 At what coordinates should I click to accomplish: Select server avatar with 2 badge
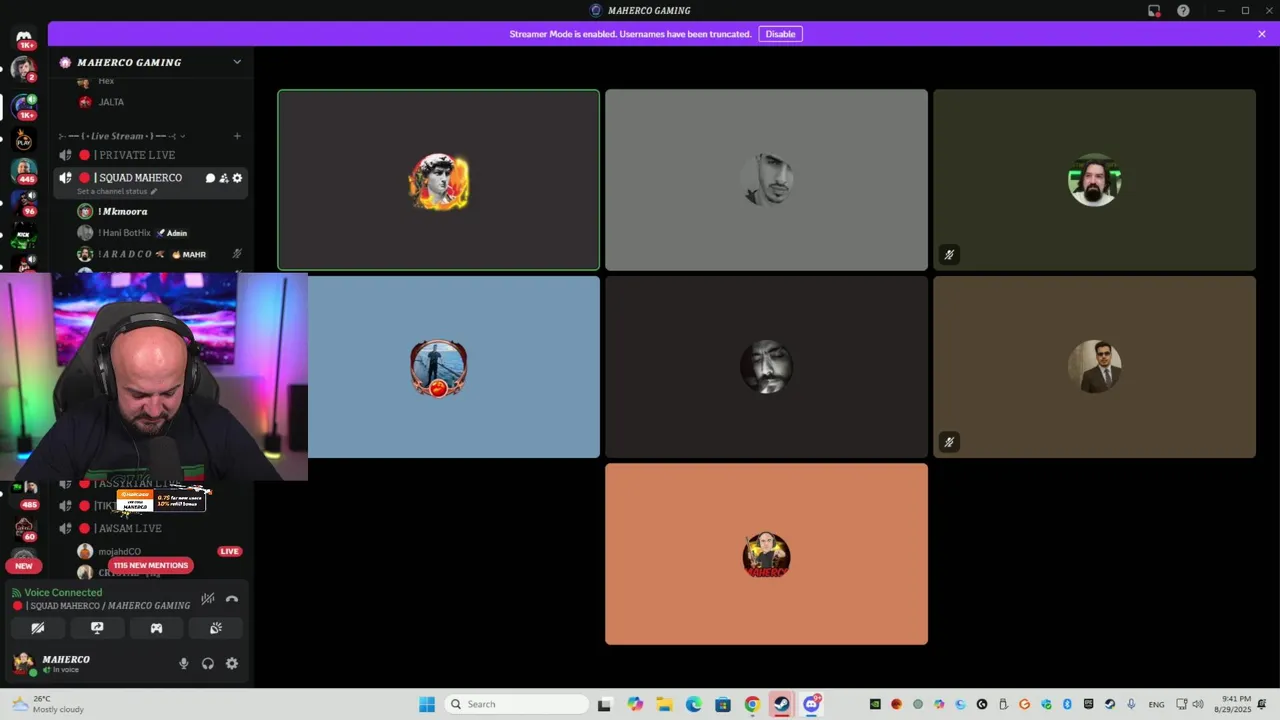24,70
